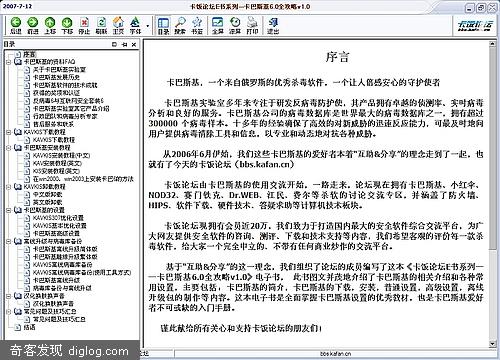Click the 屏保 toolbar icon

235,26
